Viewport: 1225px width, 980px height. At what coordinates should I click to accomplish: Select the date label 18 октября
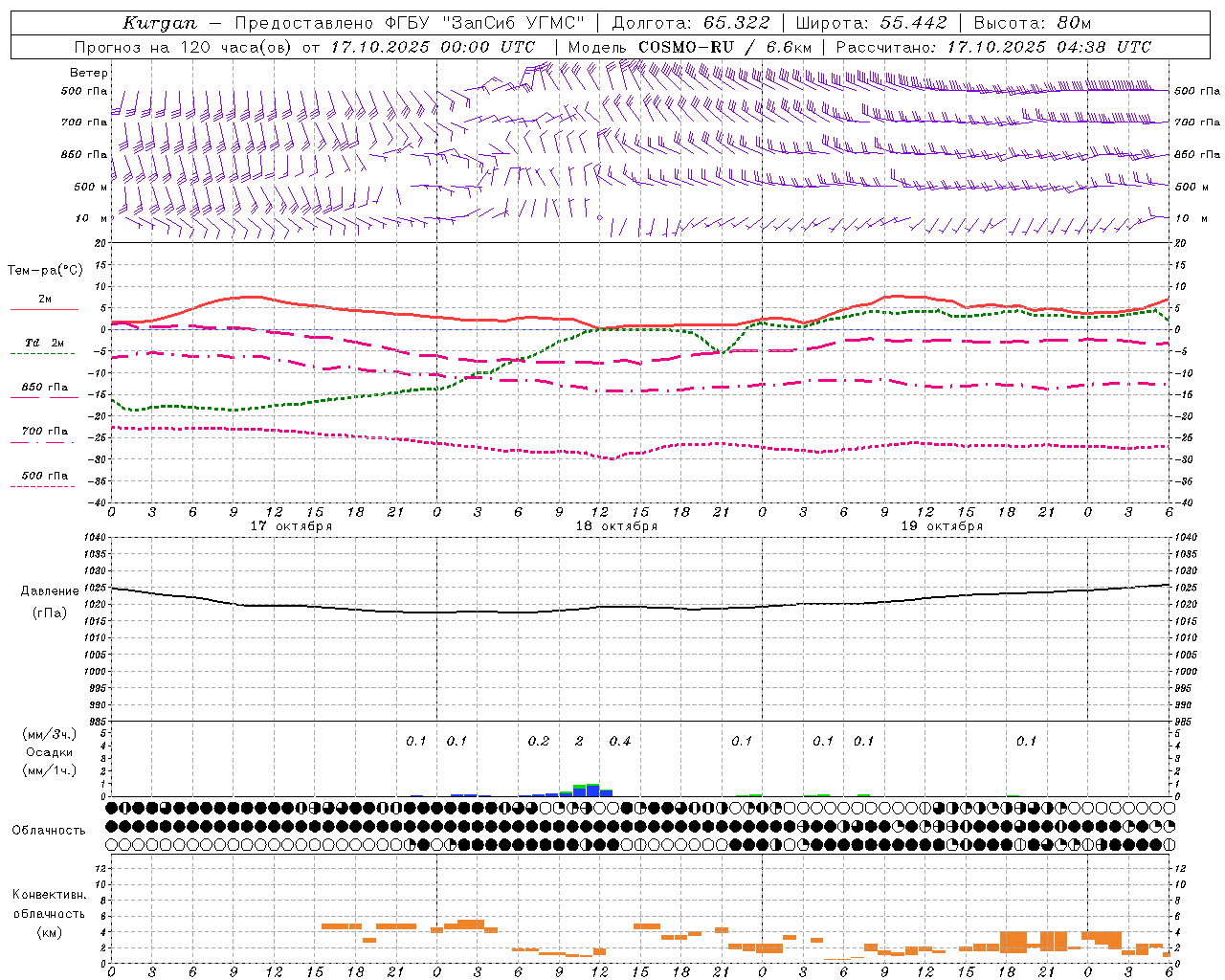pos(616,525)
